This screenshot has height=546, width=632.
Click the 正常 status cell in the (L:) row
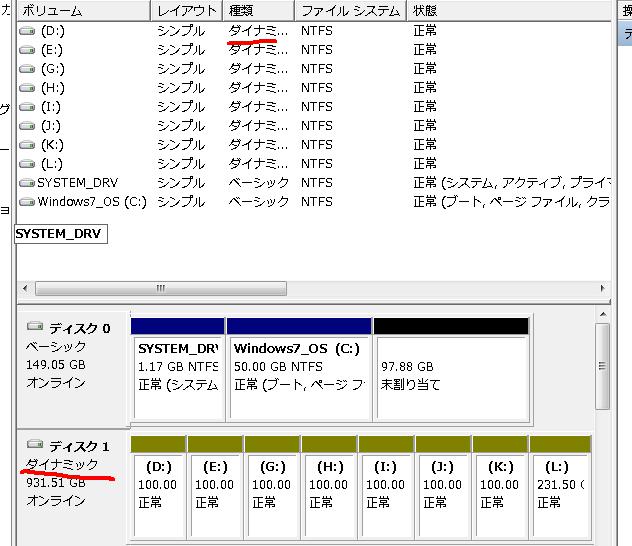pyautogui.click(x=425, y=164)
